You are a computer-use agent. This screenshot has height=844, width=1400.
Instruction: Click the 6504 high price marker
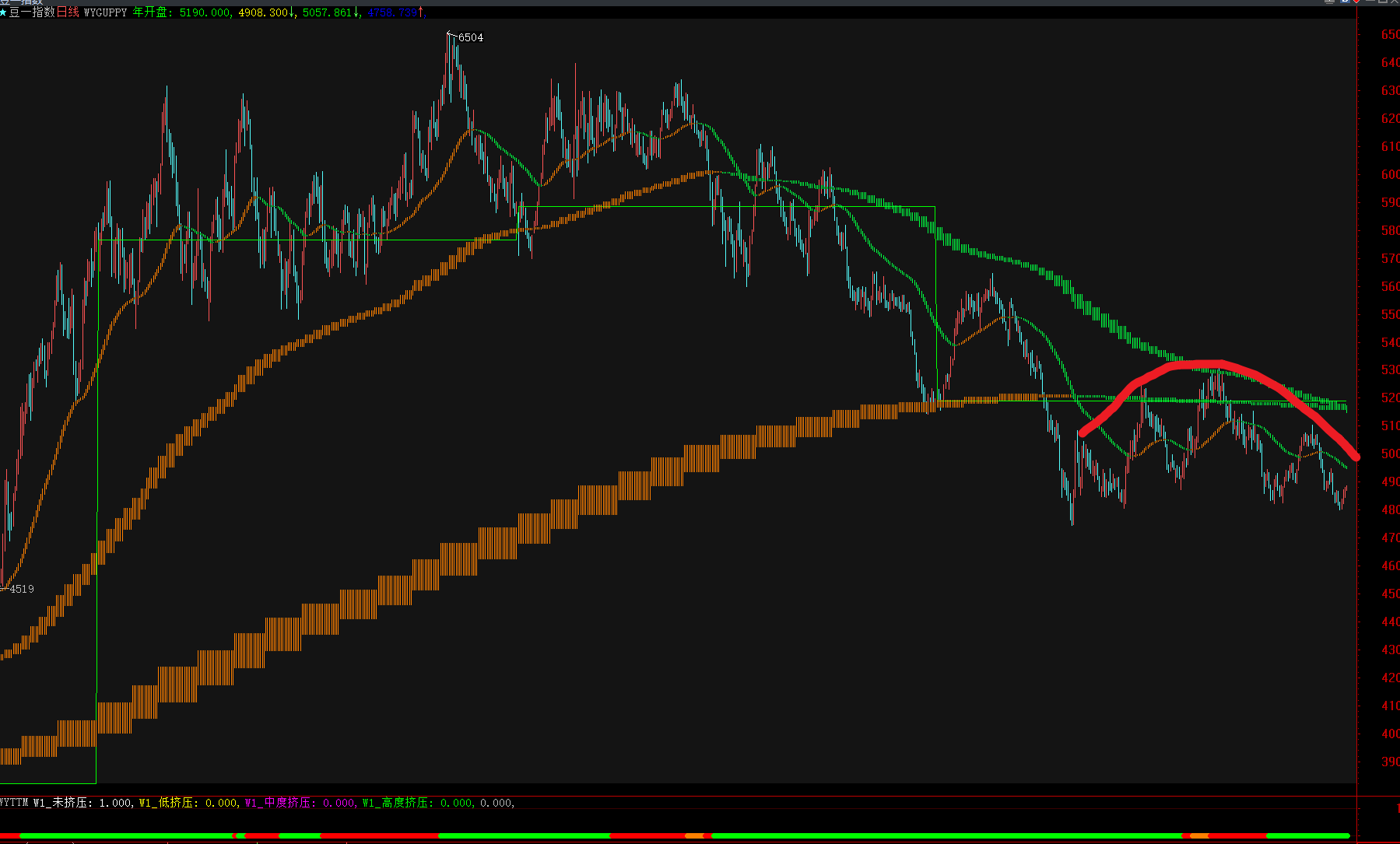470,37
